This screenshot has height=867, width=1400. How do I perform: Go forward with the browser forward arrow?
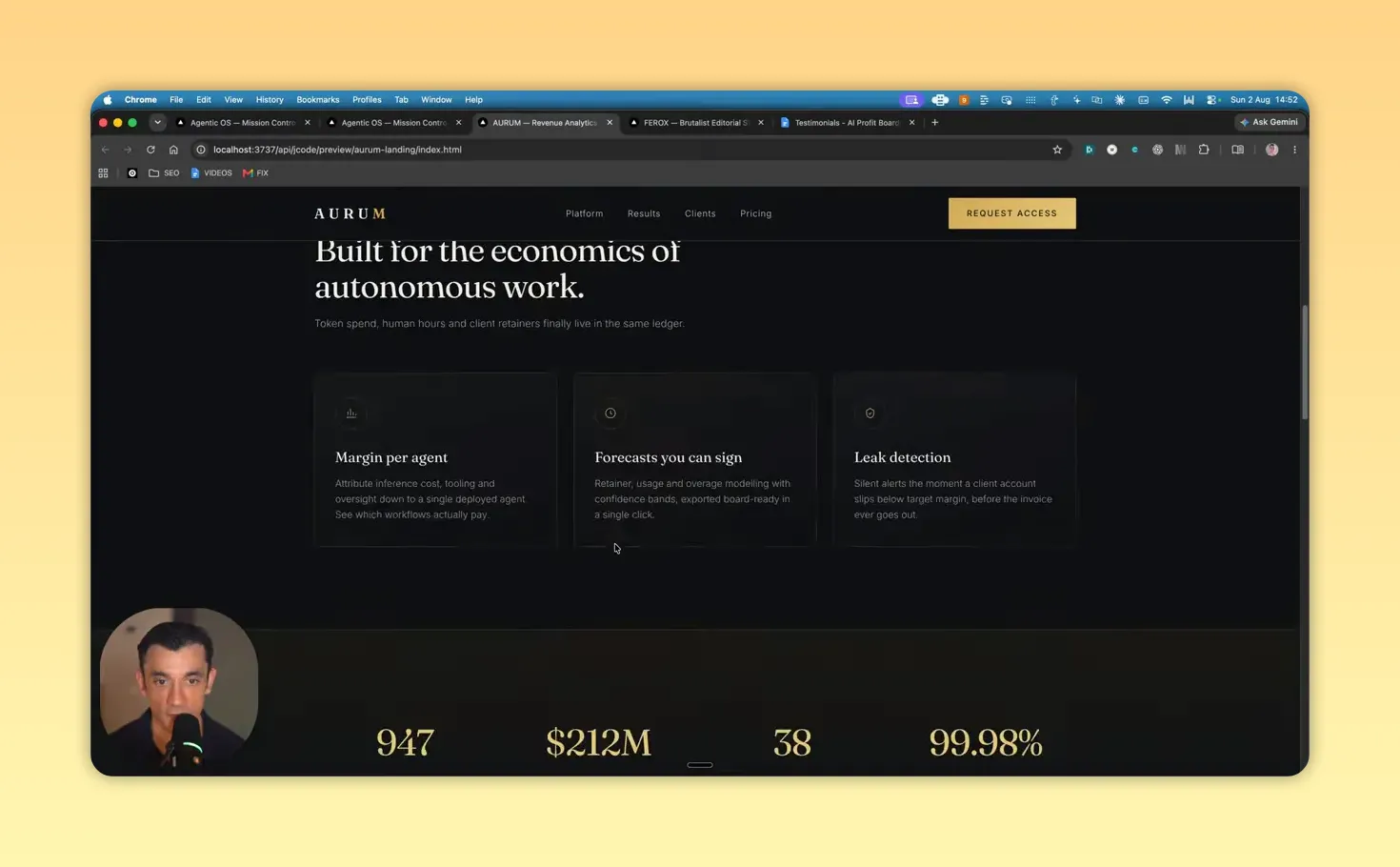128,150
